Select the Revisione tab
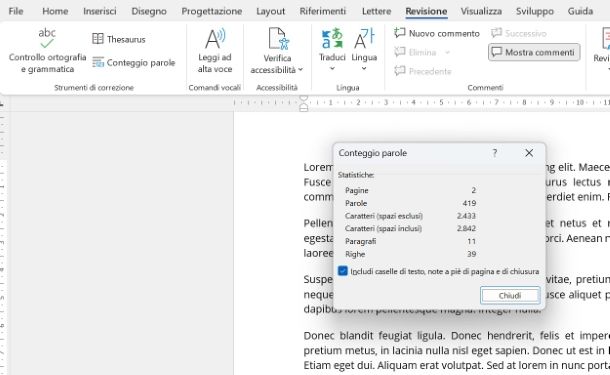This screenshot has height=375, width=610. click(x=426, y=11)
